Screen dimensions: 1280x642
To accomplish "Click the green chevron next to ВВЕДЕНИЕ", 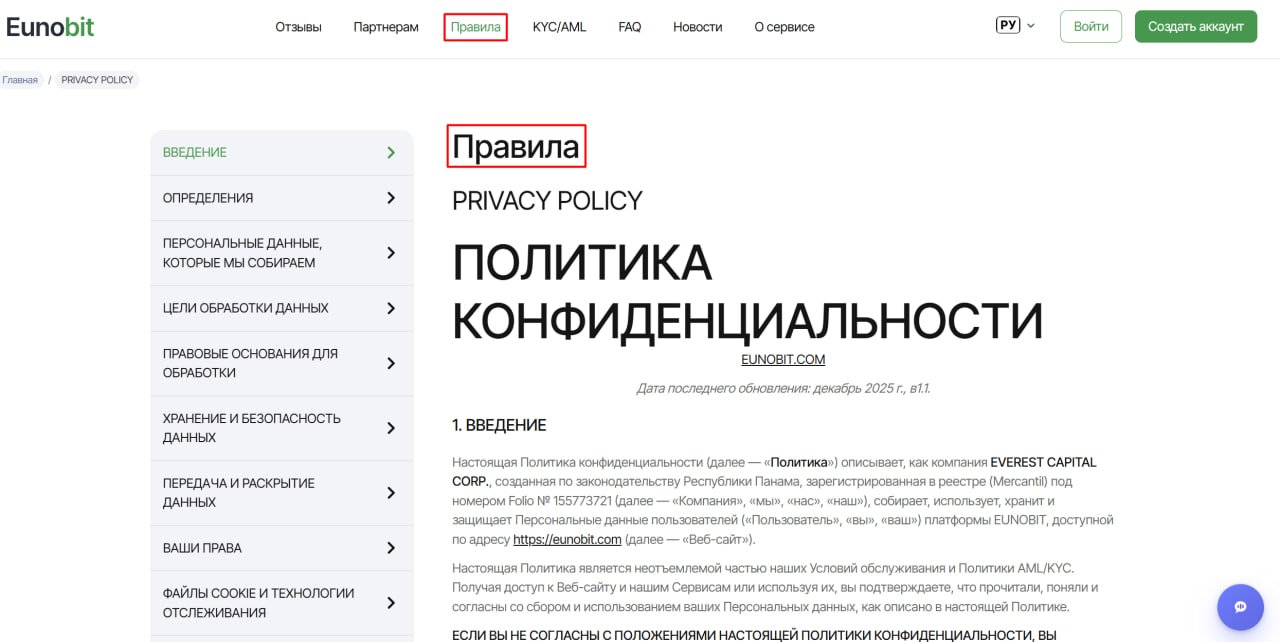I will tap(391, 153).
